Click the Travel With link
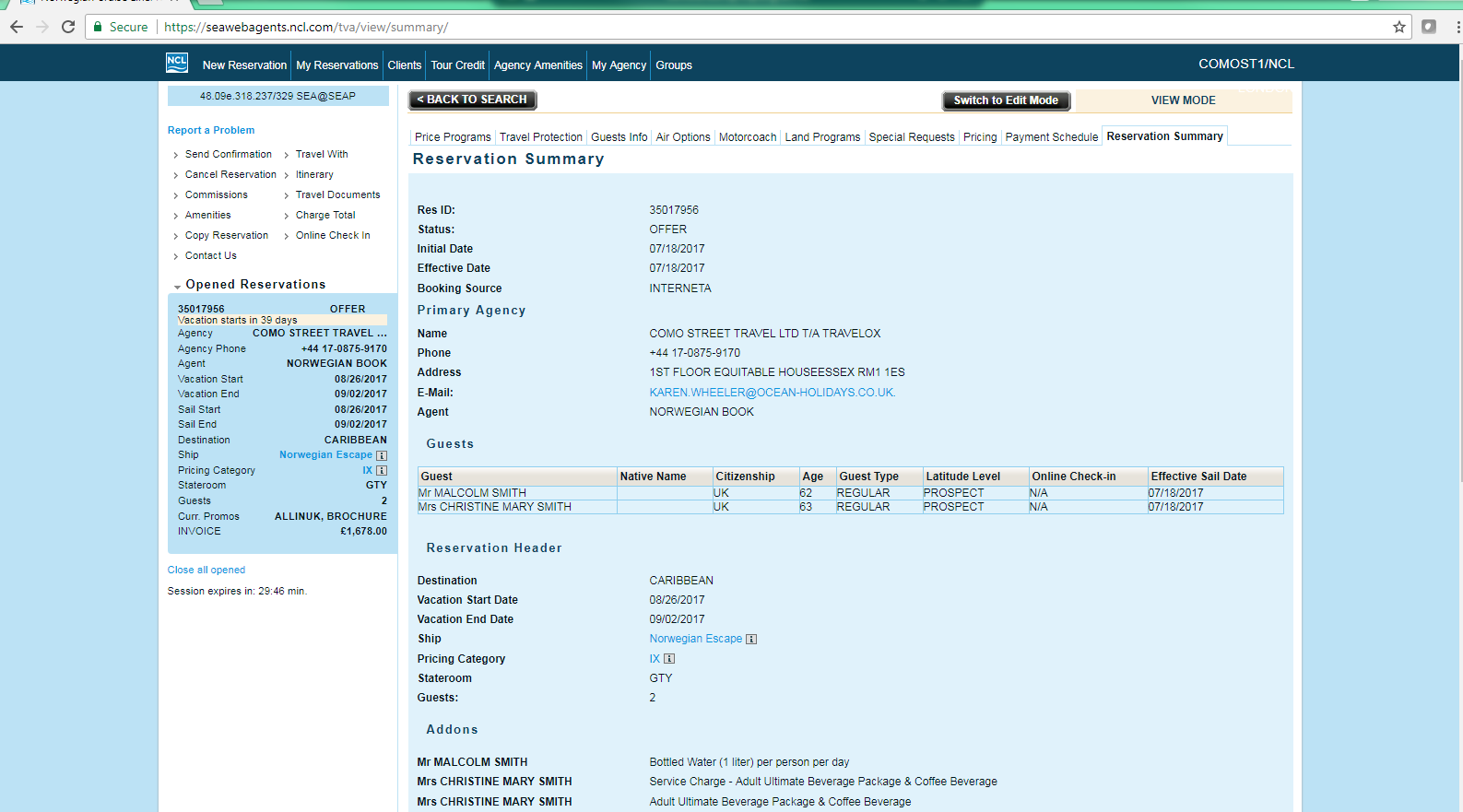 pos(322,155)
